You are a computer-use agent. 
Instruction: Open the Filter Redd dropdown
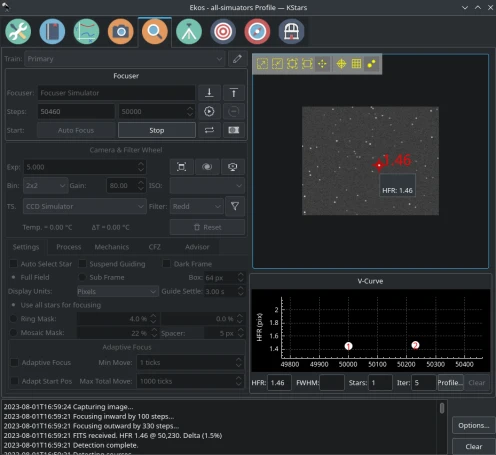click(196, 206)
